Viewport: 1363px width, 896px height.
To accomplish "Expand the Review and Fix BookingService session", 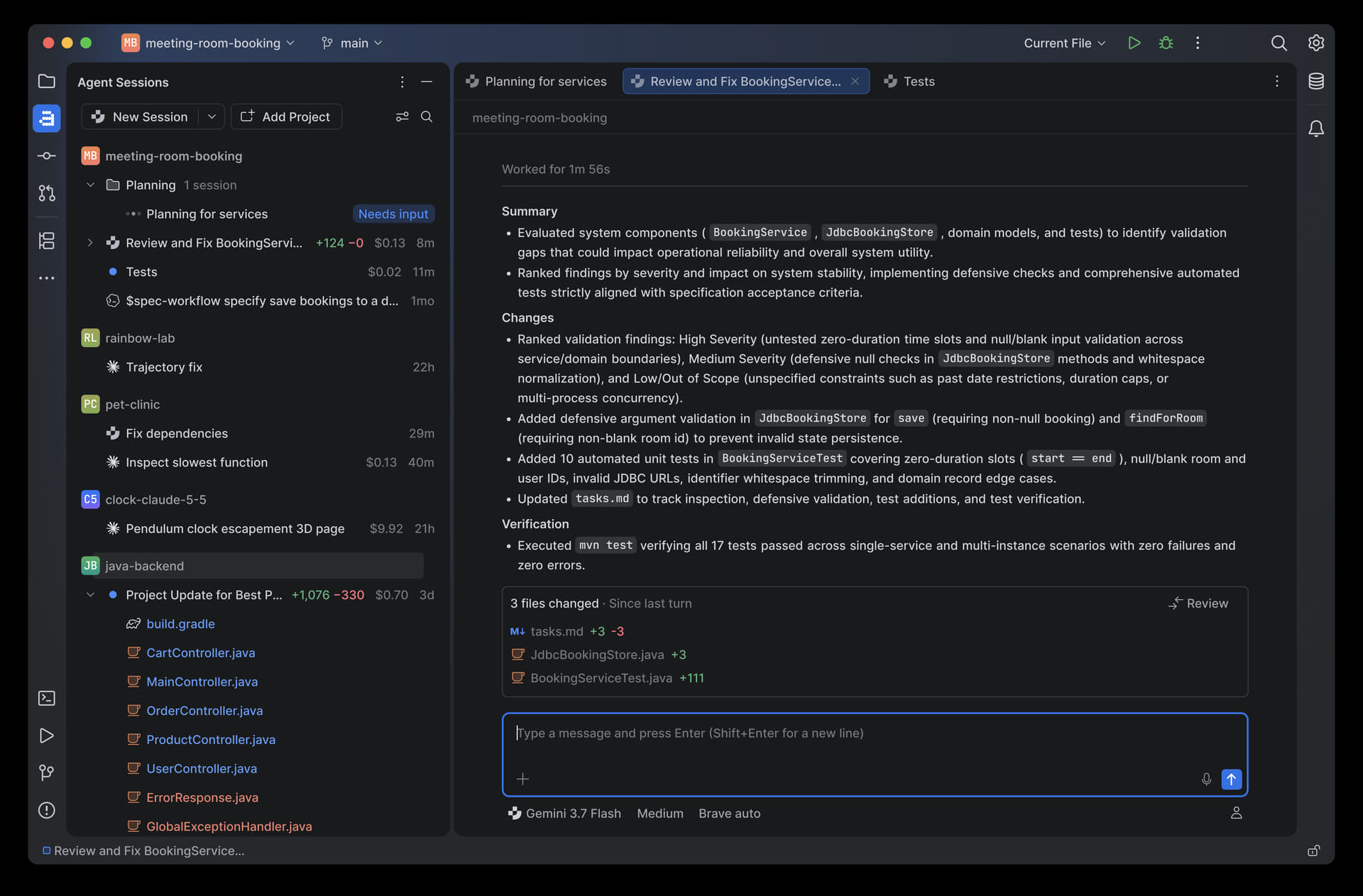I will [x=90, y=243].
